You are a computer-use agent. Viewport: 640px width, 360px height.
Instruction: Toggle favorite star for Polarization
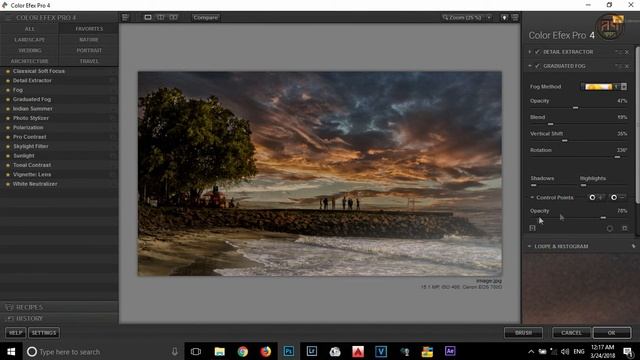[7, 127]
